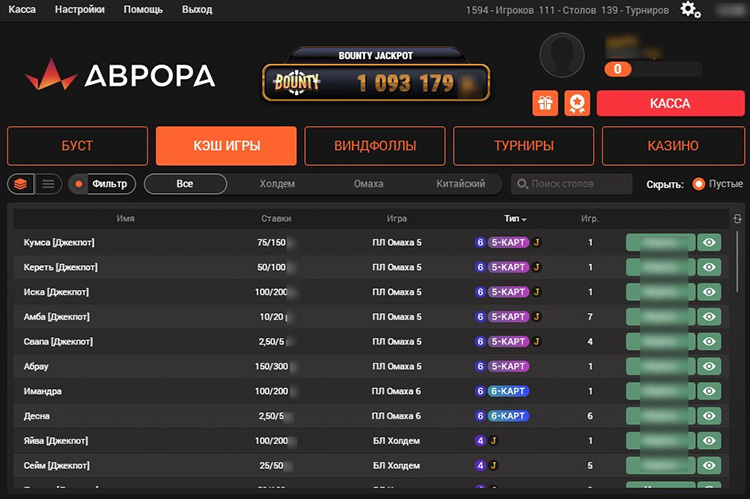Open the Настройки menu
Screen dimensions: 750x499
tap(80, 9)
